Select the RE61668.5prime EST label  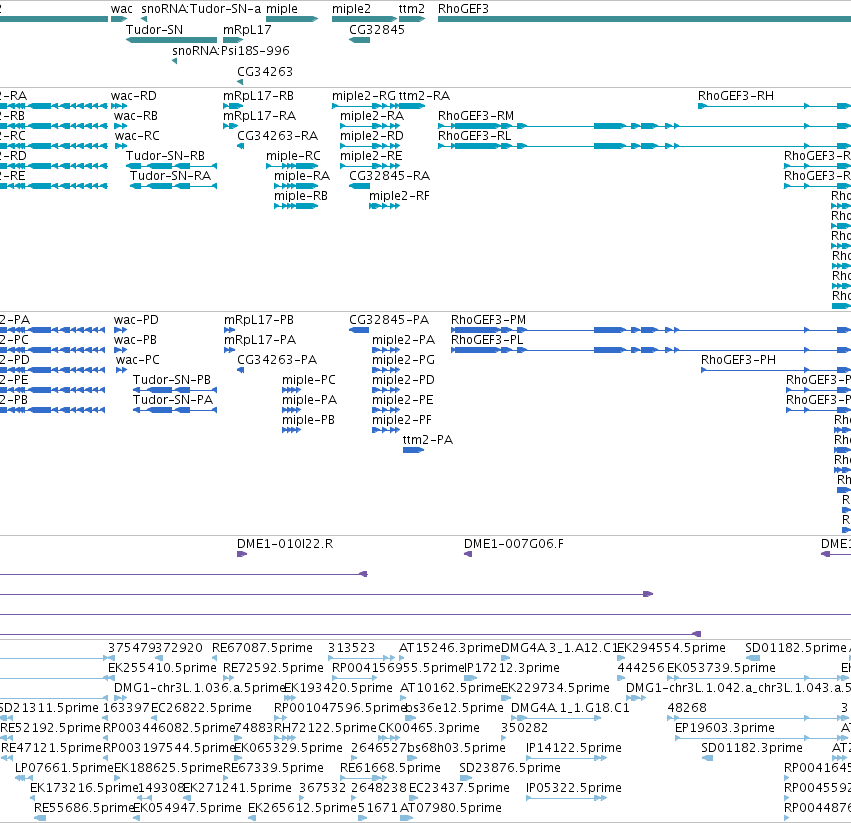click(390, 768)
